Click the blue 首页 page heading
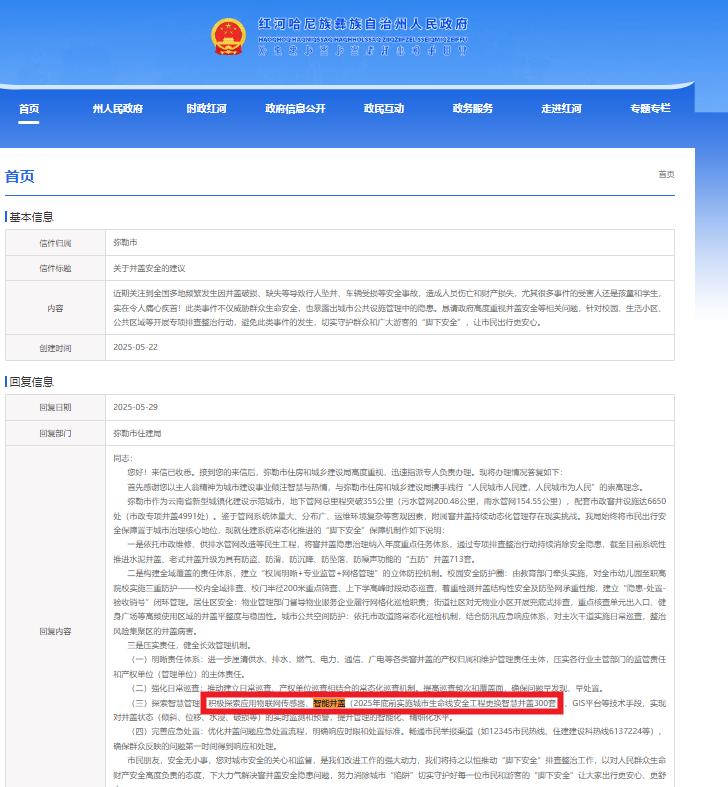 [x=20, y=176]
